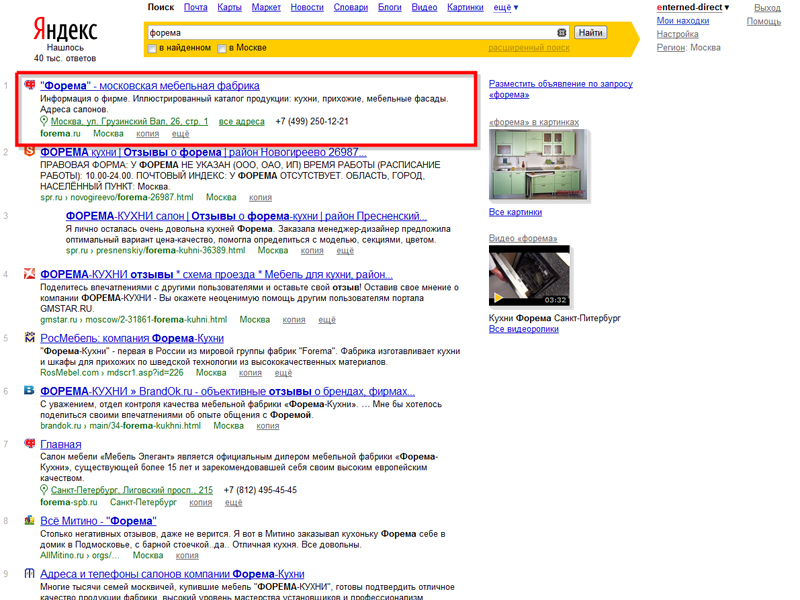Open 'ФОРЕМА кухни | Отзывы' Новогиреево result
Viewport: 800px width, 600px height.
tap(203, 152)
